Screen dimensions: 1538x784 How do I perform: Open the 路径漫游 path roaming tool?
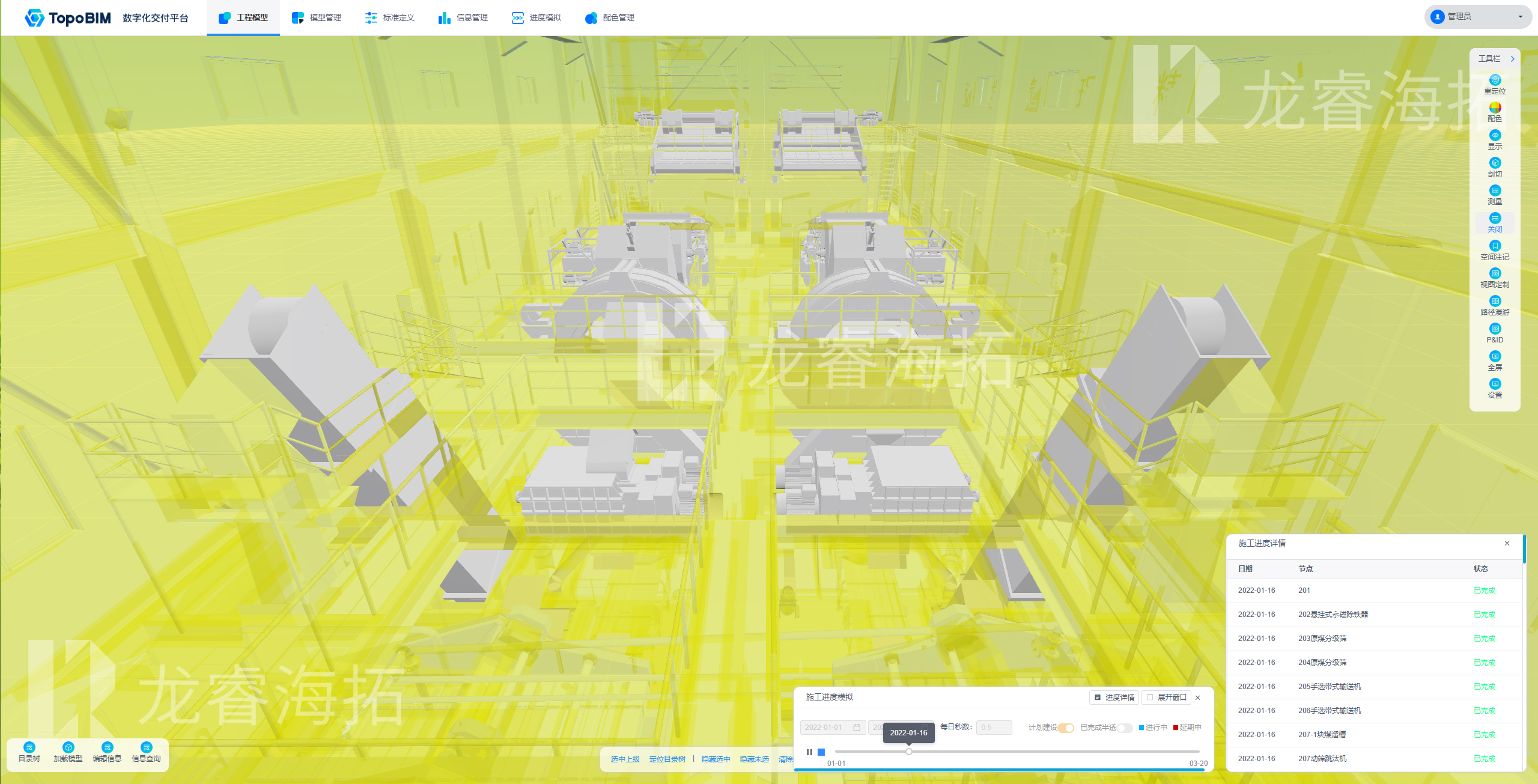(1495, 302)
